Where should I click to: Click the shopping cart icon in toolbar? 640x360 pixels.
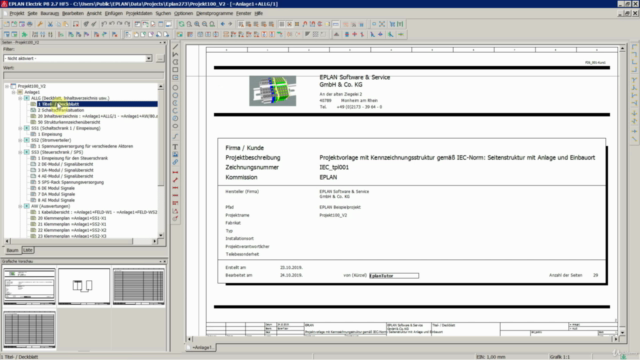[392, 24]
